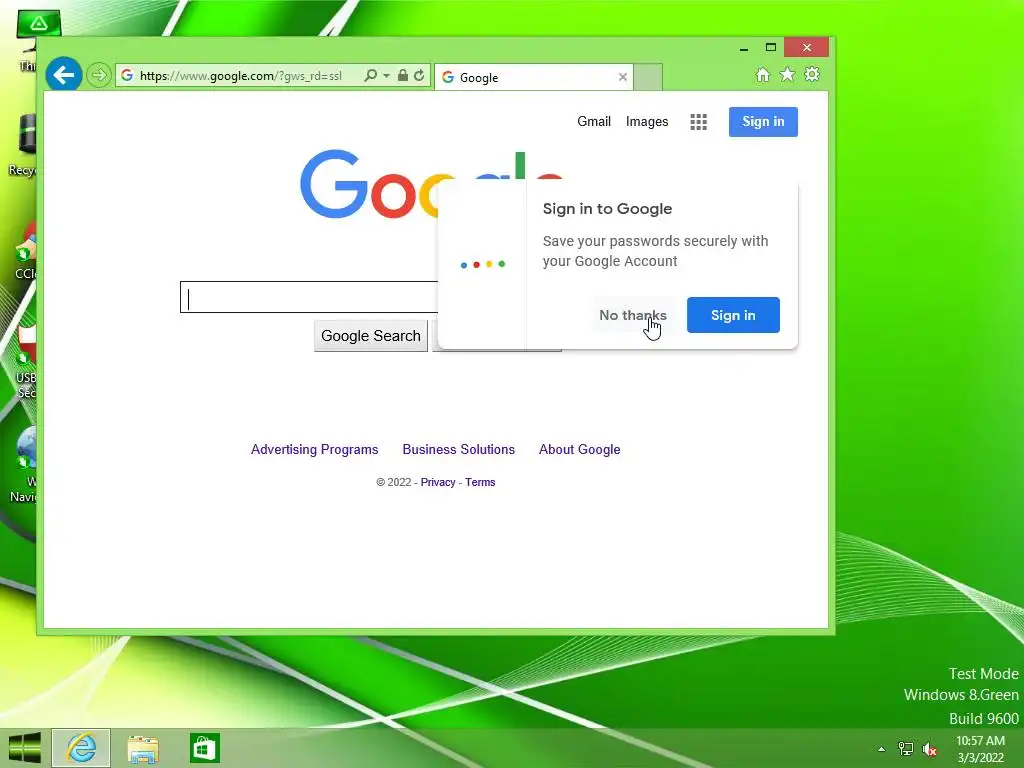Viewport: 1024px width, 768px height.
Task: Click the browser Forward arrow button
Action: [99, 76]
